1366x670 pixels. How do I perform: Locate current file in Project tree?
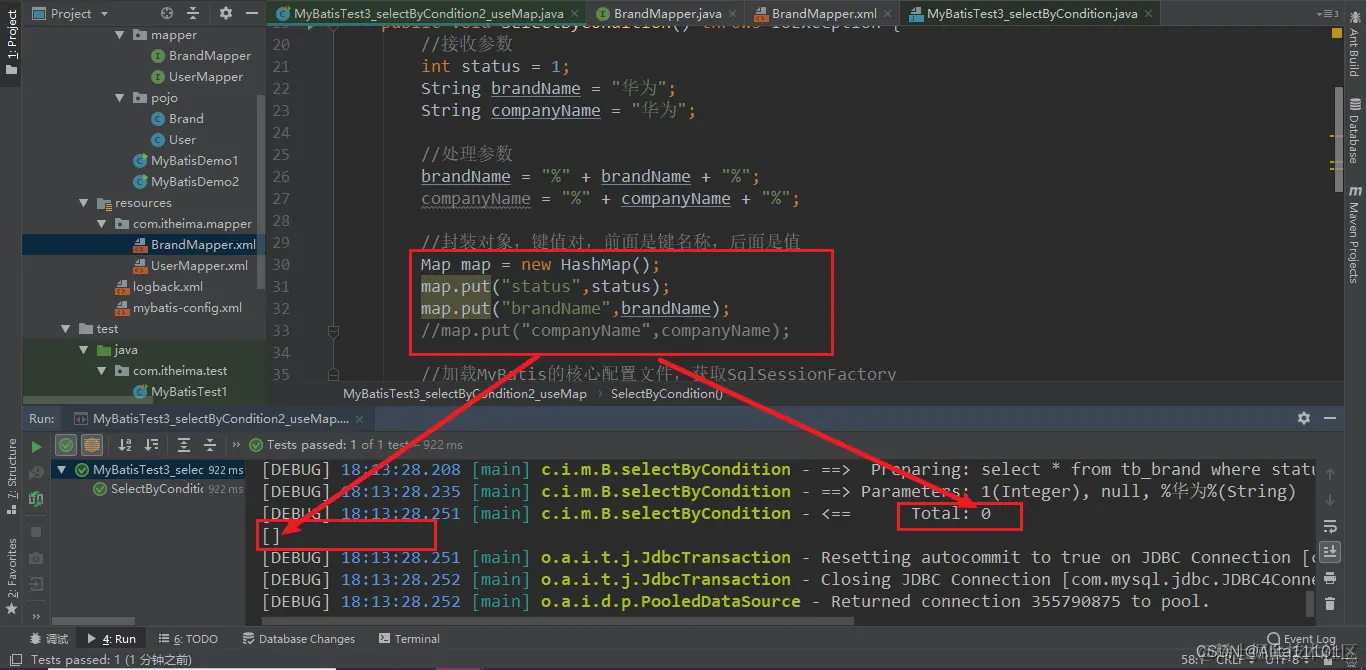point(166,13)
